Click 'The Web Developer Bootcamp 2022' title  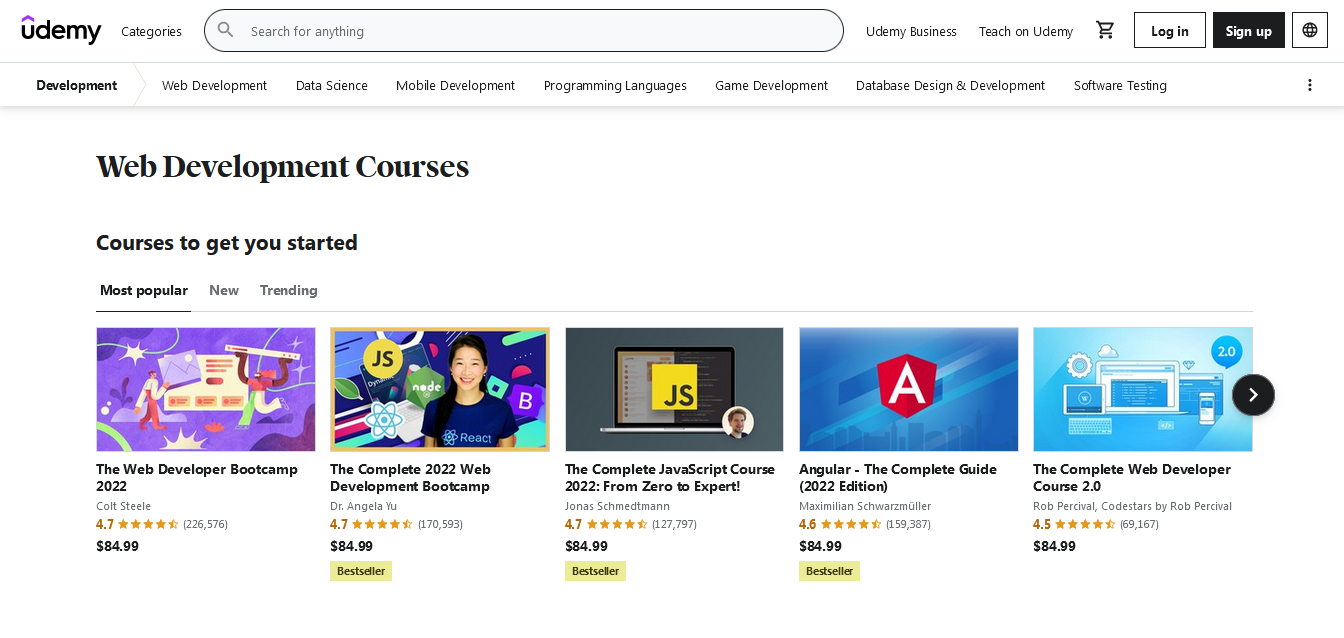[197, 477]
